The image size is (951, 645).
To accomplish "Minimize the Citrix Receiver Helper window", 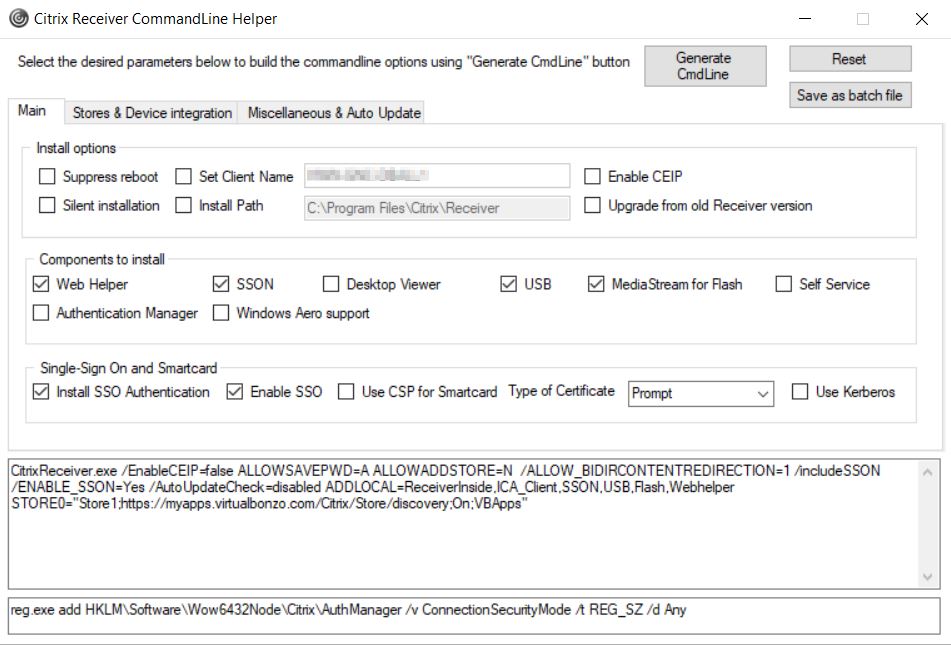I will pyautogui.click(x=805, y=19).
